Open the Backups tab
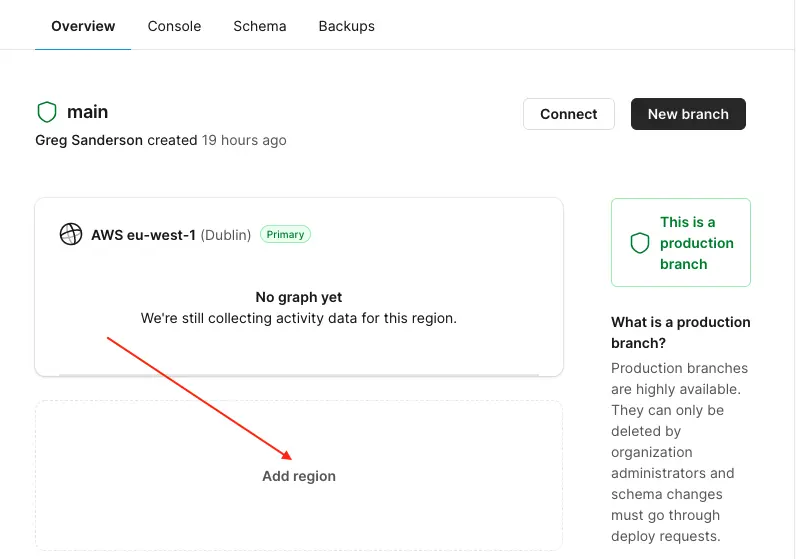The image size is (796, 559). tap(346, 26)
